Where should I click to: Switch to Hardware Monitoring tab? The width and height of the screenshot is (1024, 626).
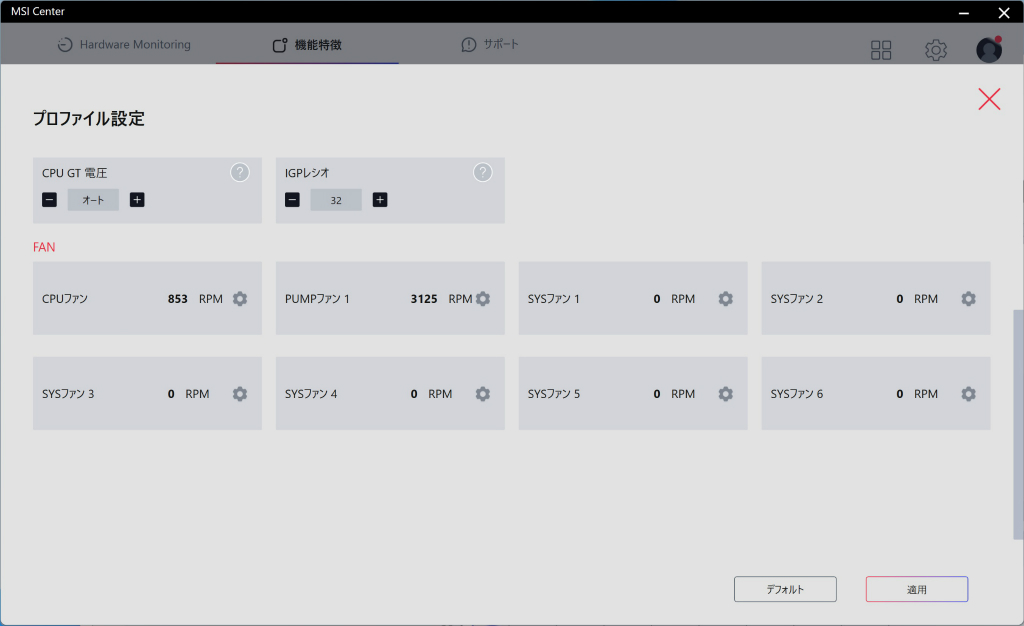click(x=124, y=44)
